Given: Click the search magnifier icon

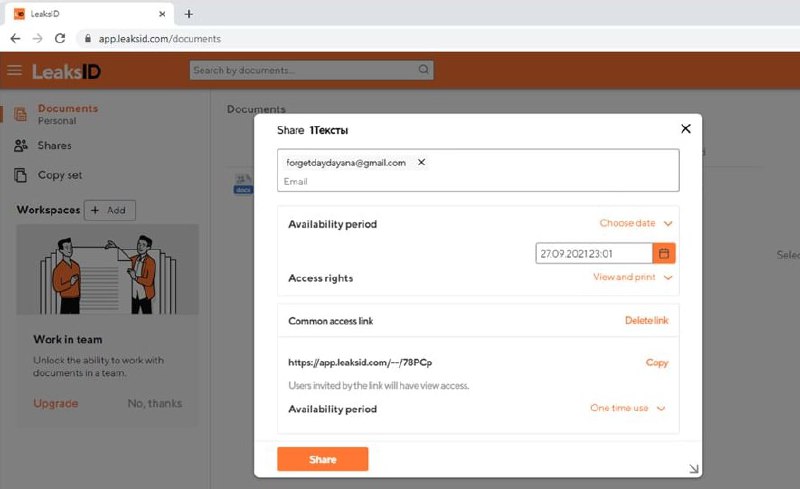Looking at the screenshot, I should point(423,69).
